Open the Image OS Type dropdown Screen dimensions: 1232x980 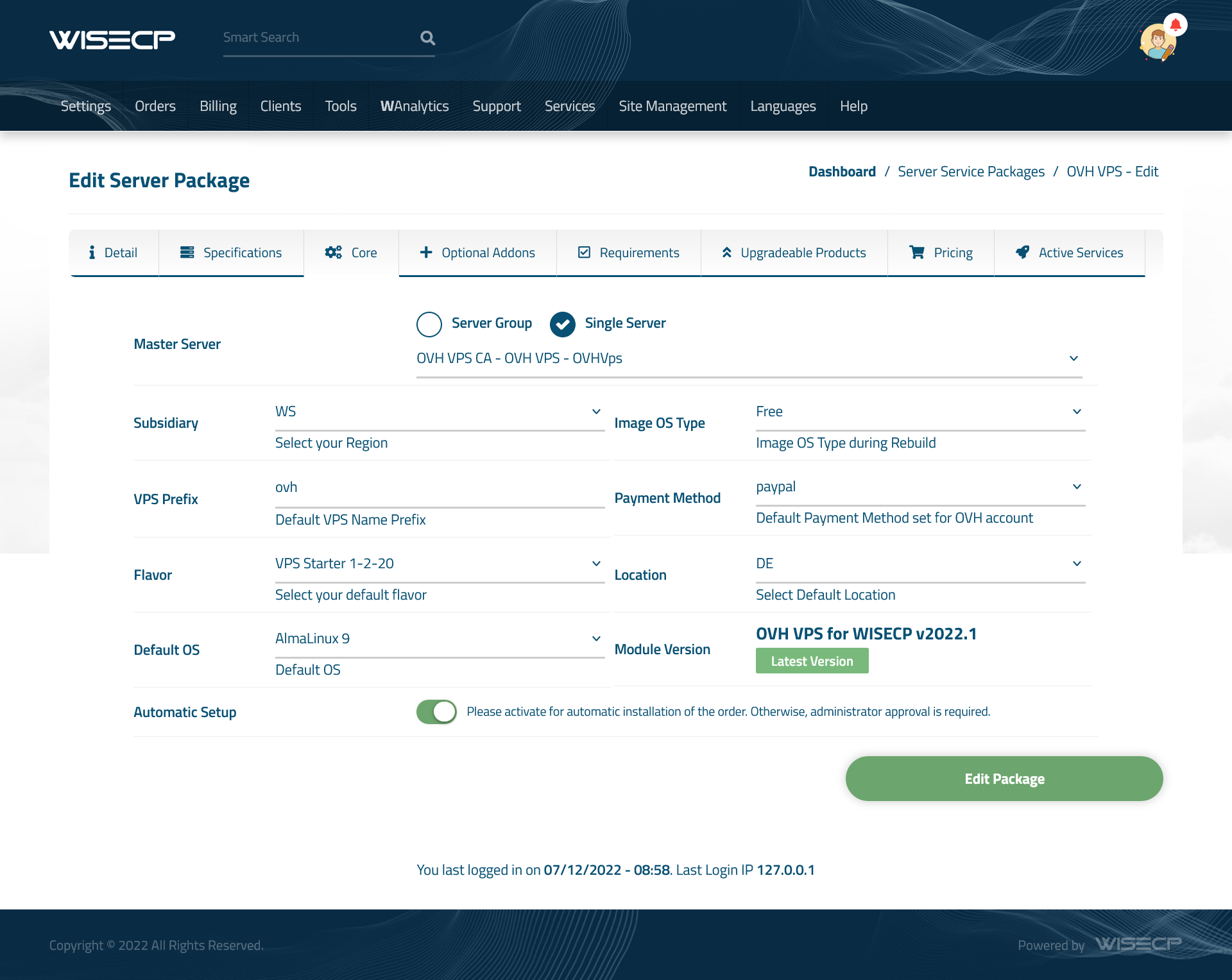click(921, 412)
